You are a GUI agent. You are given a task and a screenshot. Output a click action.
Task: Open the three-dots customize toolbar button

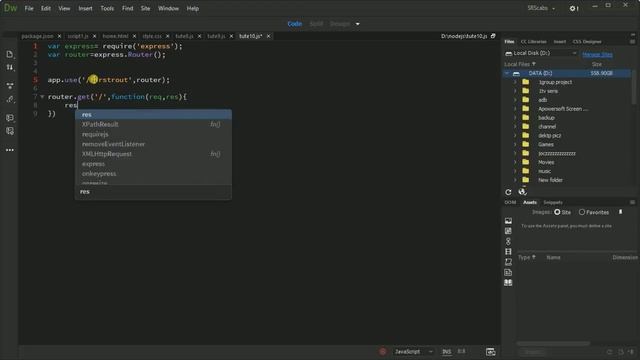click(10, 150)
